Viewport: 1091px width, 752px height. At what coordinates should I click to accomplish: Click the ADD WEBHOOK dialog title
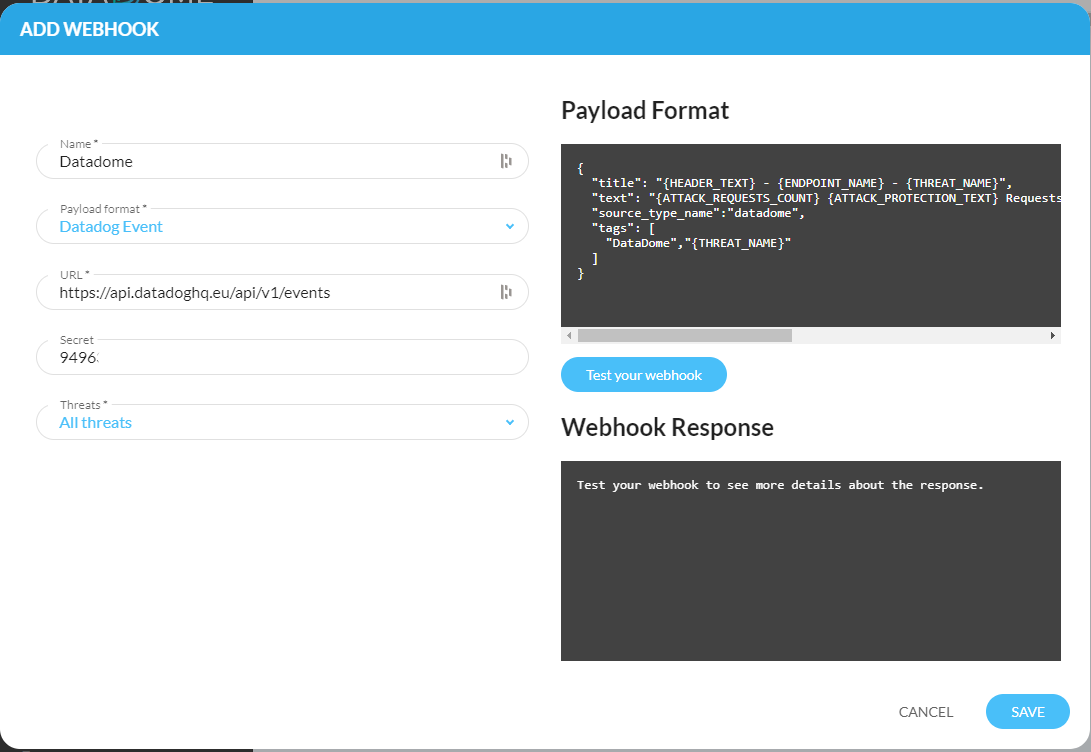[90, 29]
